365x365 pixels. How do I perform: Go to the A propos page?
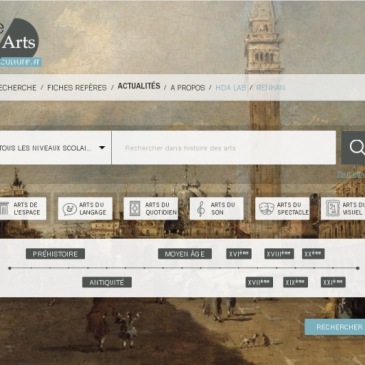[188, 88]
